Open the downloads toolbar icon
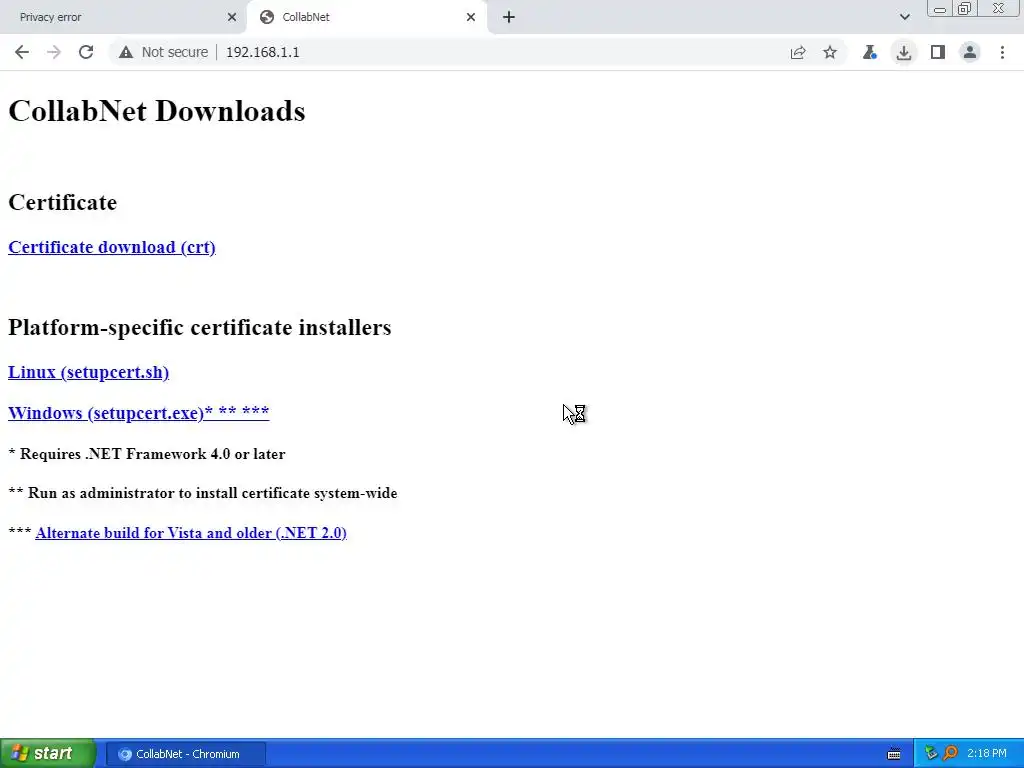Image resolution: width=1024 pixels, height=768 pixels. pyautogui.click(x=904, y=52)
